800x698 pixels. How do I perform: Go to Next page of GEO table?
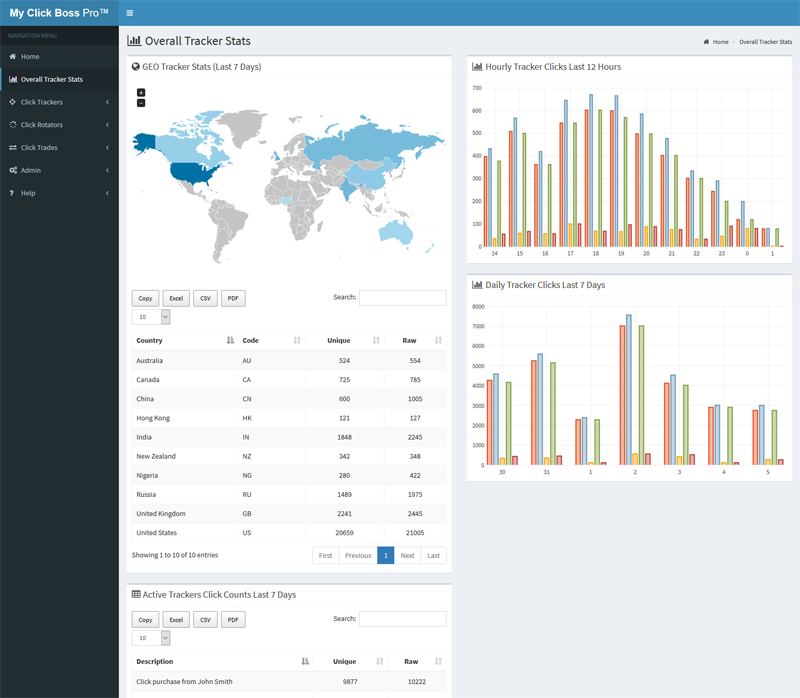pyautogui.click(x=407, y=555)
